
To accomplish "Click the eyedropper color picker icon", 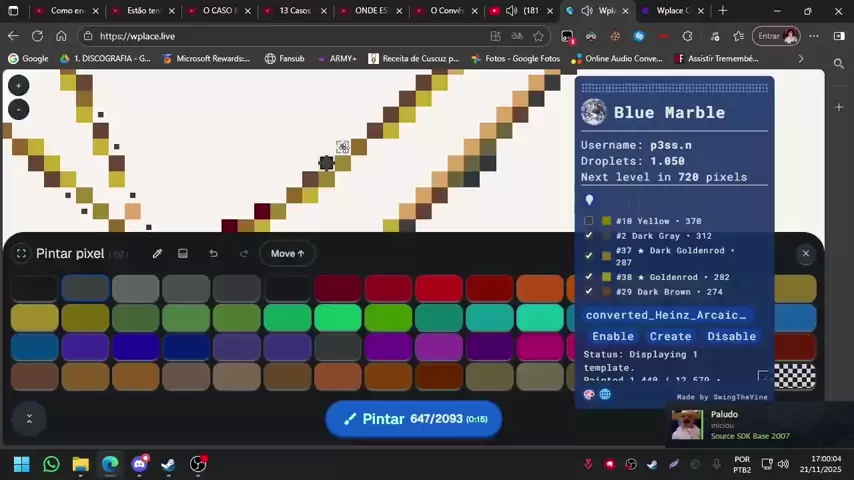I will (x=157, y=254).
